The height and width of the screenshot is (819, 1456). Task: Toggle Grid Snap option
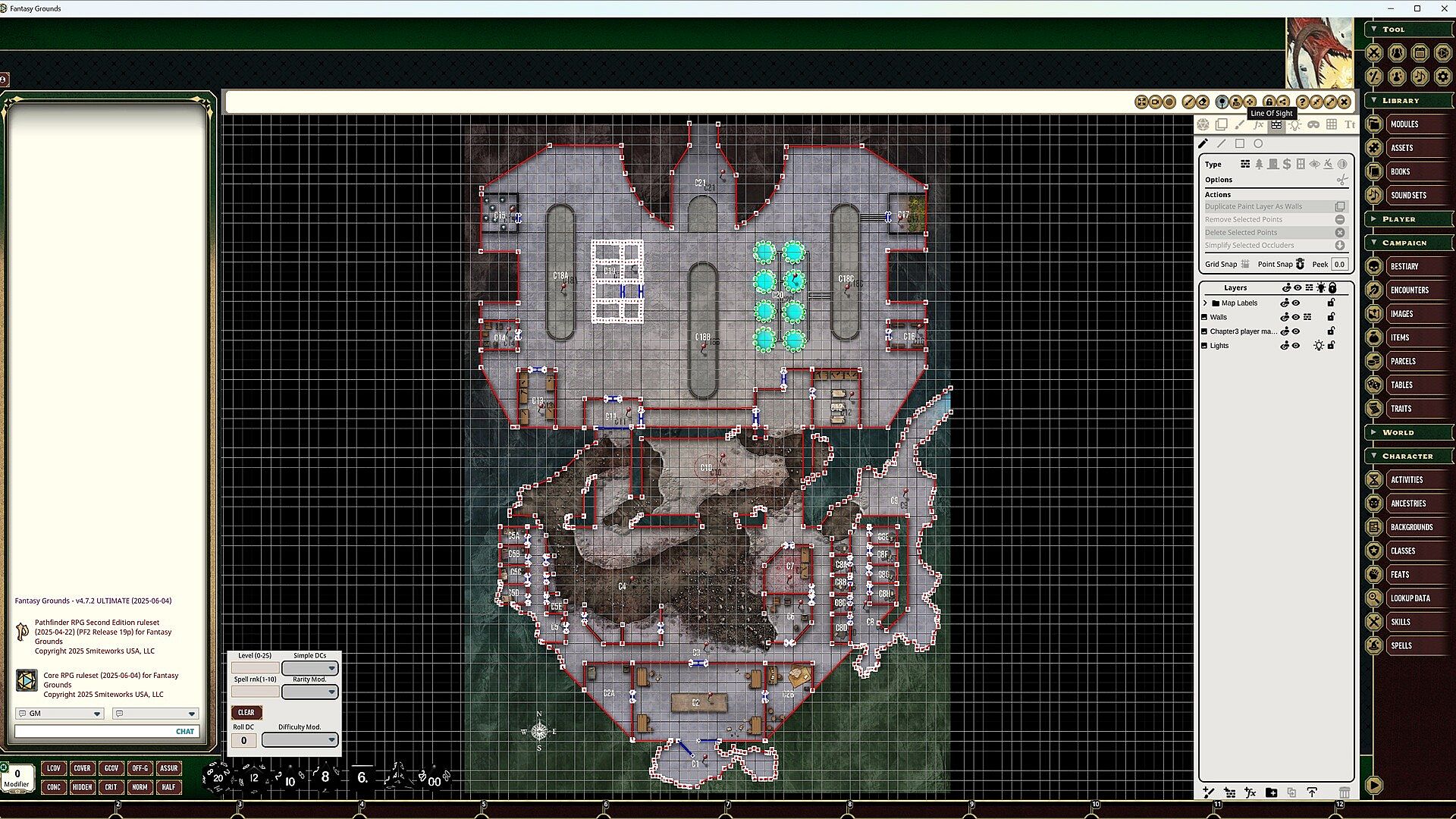click(x=1244, y=264)
